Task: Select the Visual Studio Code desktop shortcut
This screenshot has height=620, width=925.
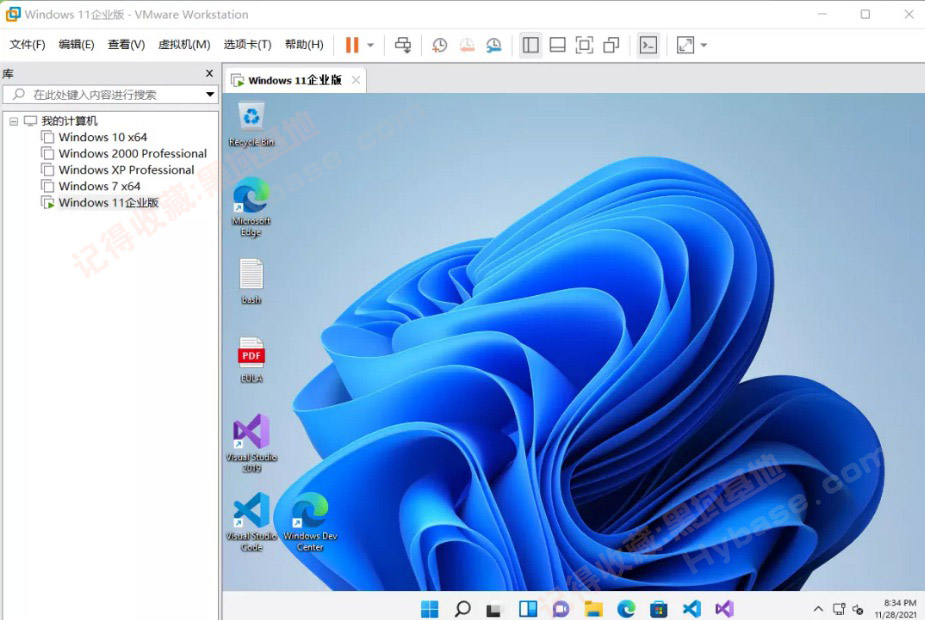Action: (x=251, y=522)
